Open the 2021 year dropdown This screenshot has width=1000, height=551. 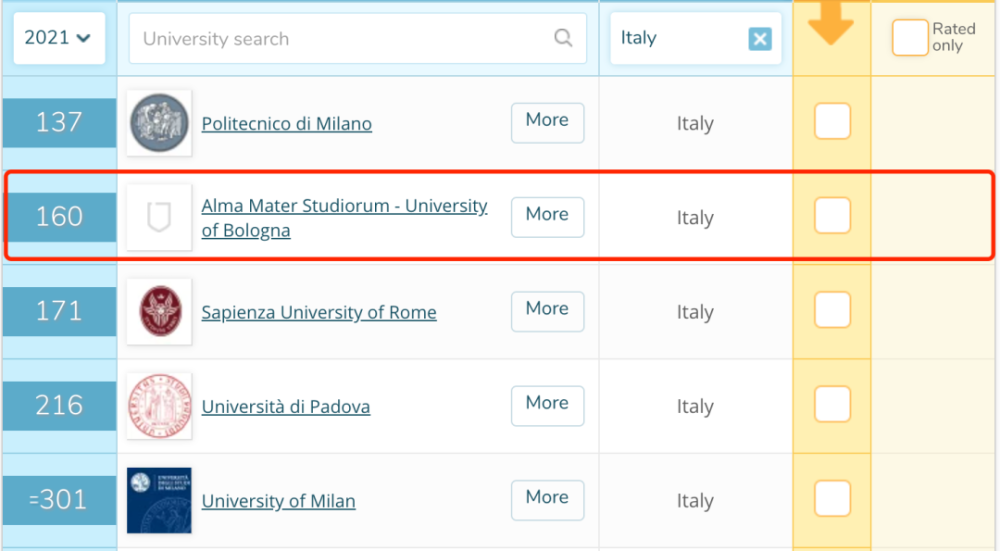(x=59, y=38)
